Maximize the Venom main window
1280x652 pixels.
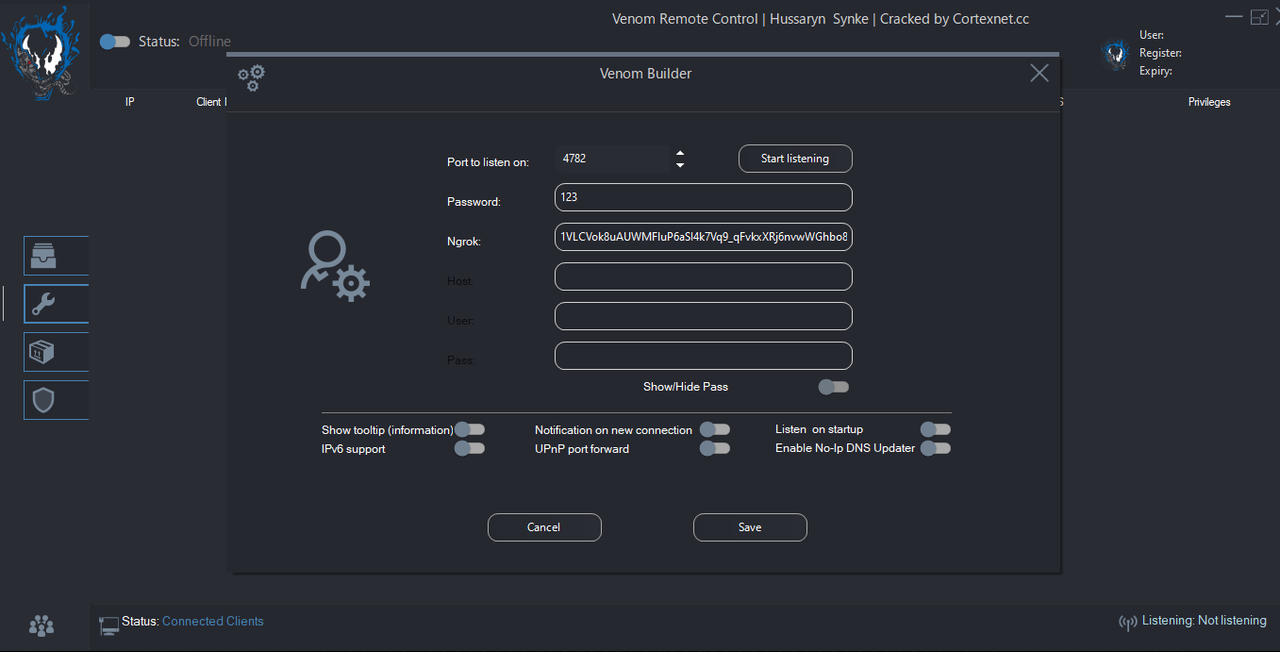(1260, 17)
